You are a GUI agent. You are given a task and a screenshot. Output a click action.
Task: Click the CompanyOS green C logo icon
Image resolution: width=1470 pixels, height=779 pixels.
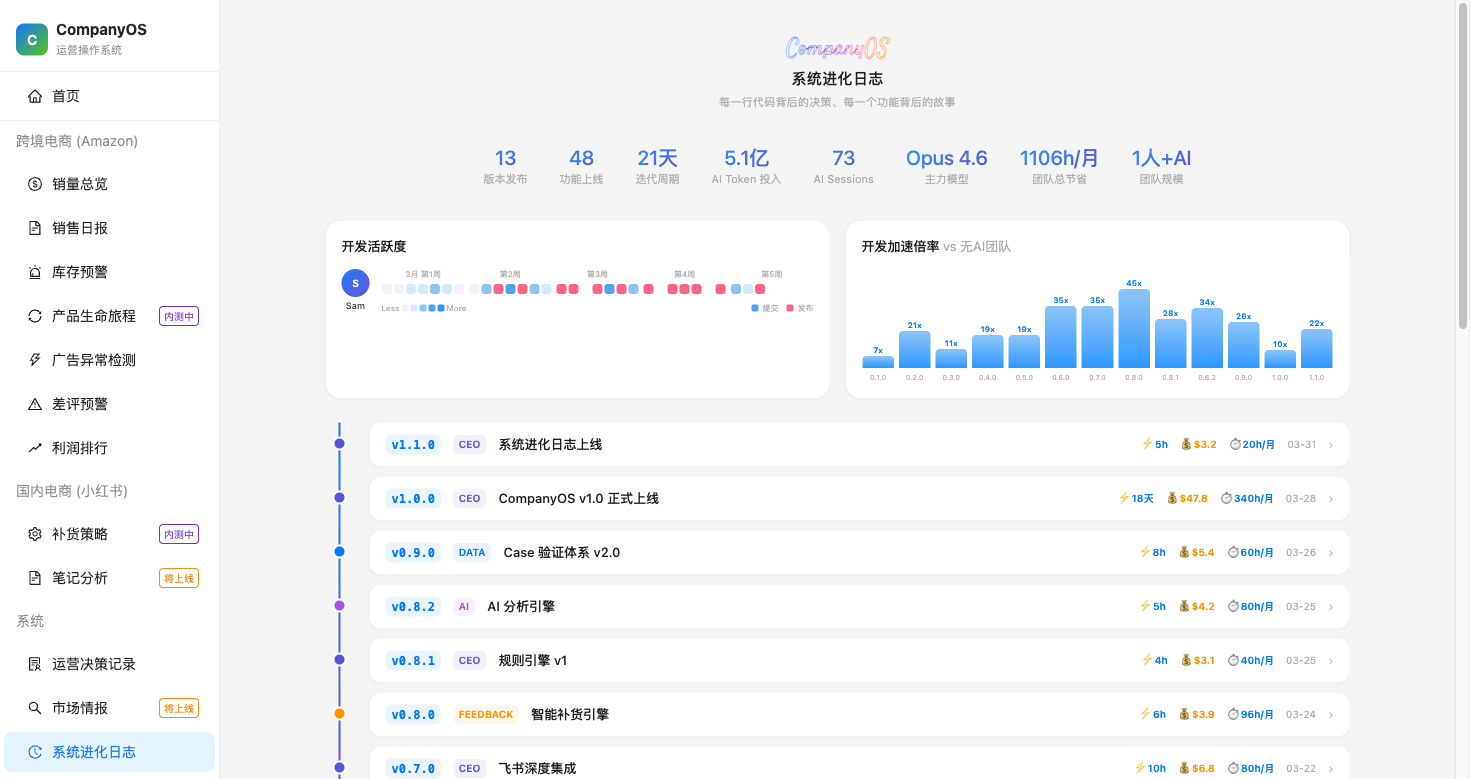32,39
